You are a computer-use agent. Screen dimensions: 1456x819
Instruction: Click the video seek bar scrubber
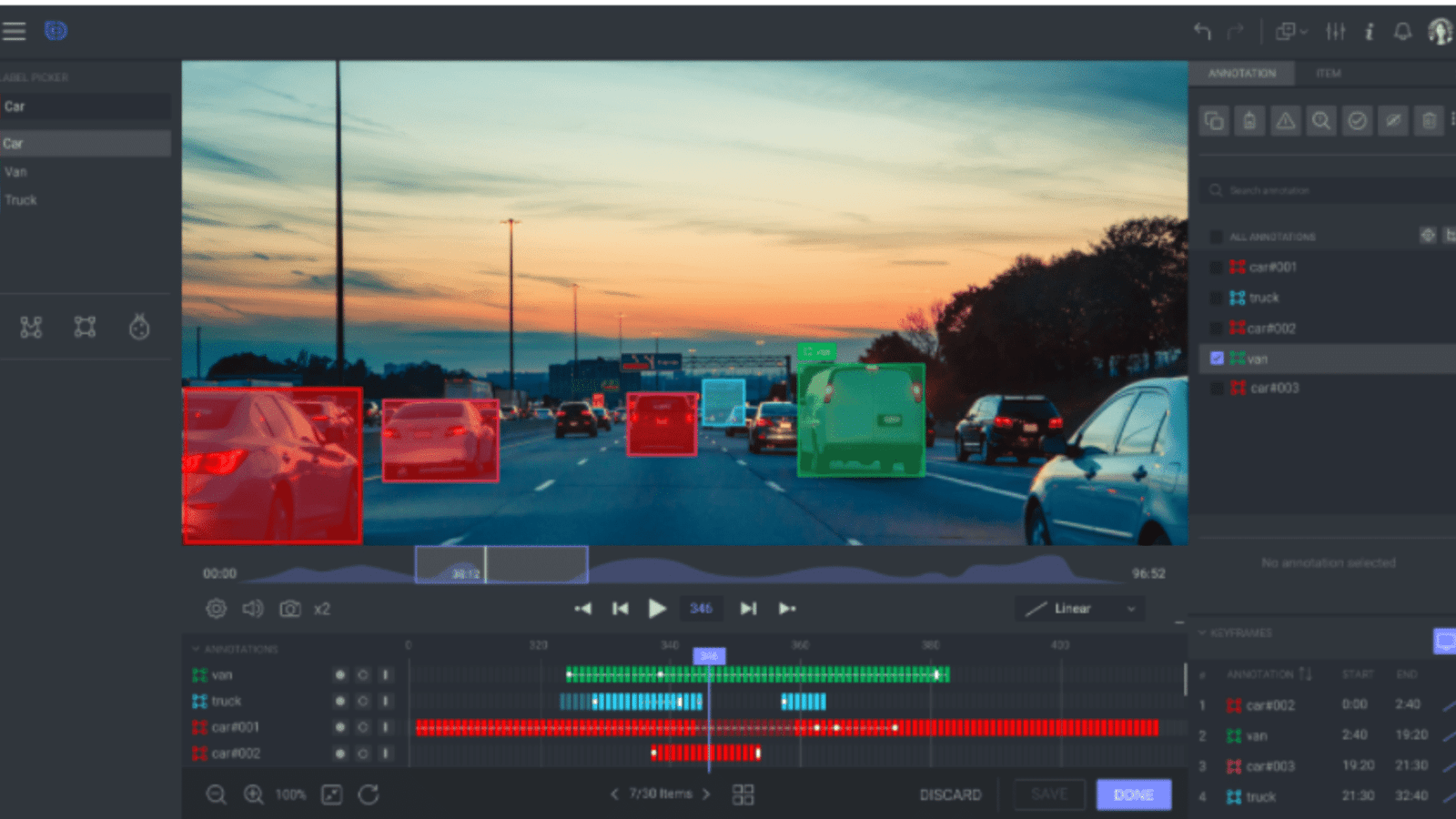tap(485, 564)
